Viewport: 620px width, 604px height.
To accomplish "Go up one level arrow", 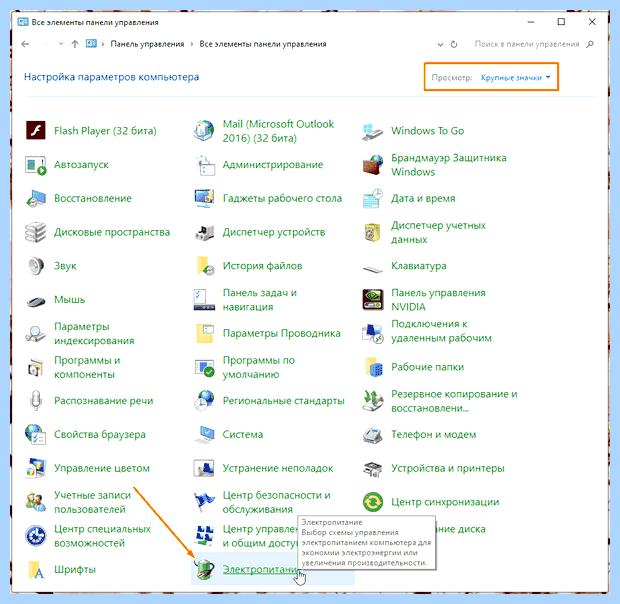I will (x=75, y=44).
